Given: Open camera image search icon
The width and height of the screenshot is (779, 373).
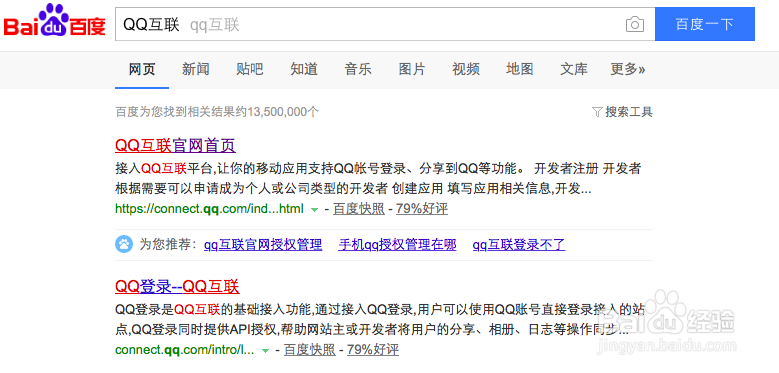Looking at the screenshot, I should pyautogui.click(x=634, y=24).
